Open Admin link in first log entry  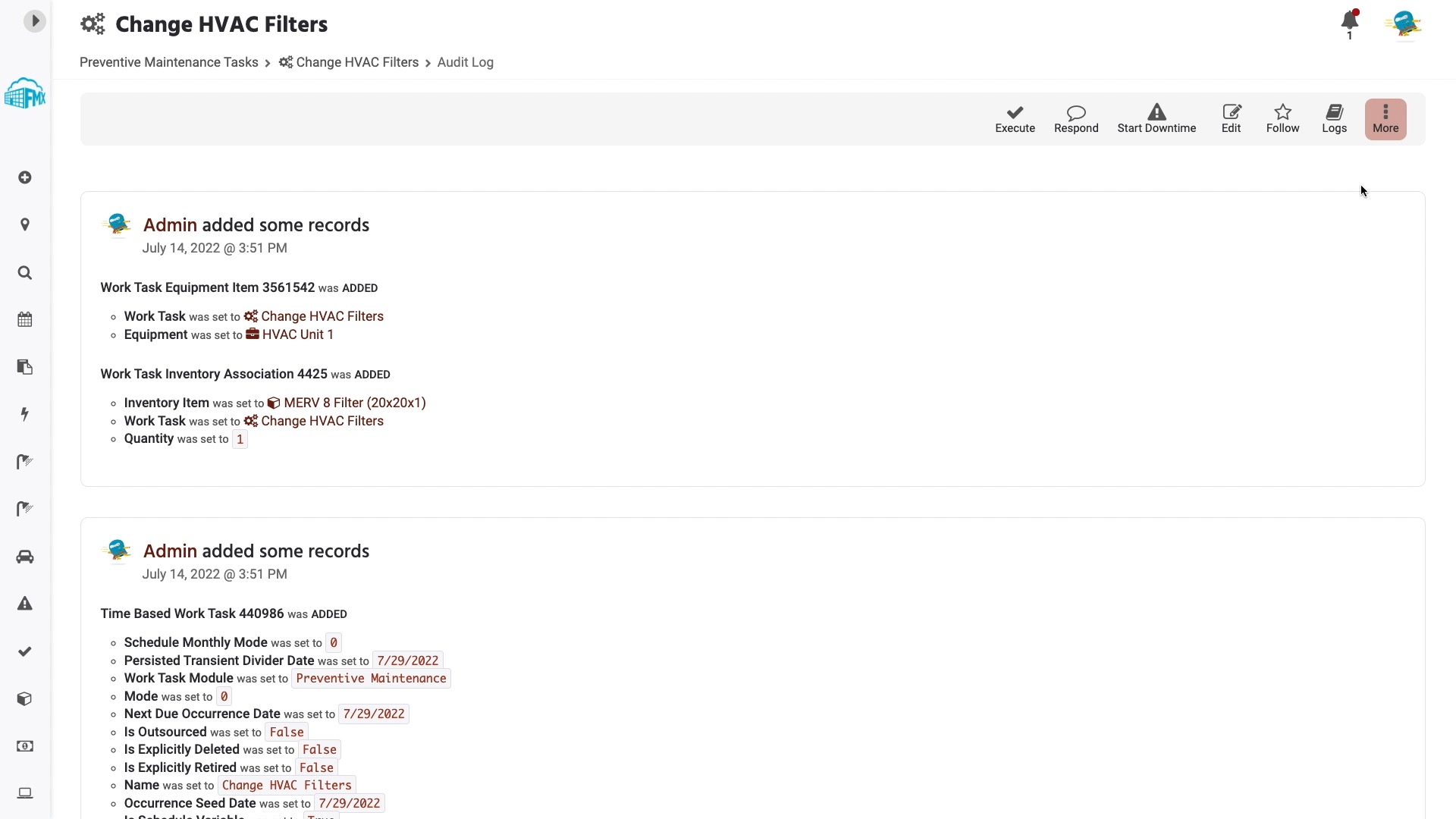[x=170, y=225]
